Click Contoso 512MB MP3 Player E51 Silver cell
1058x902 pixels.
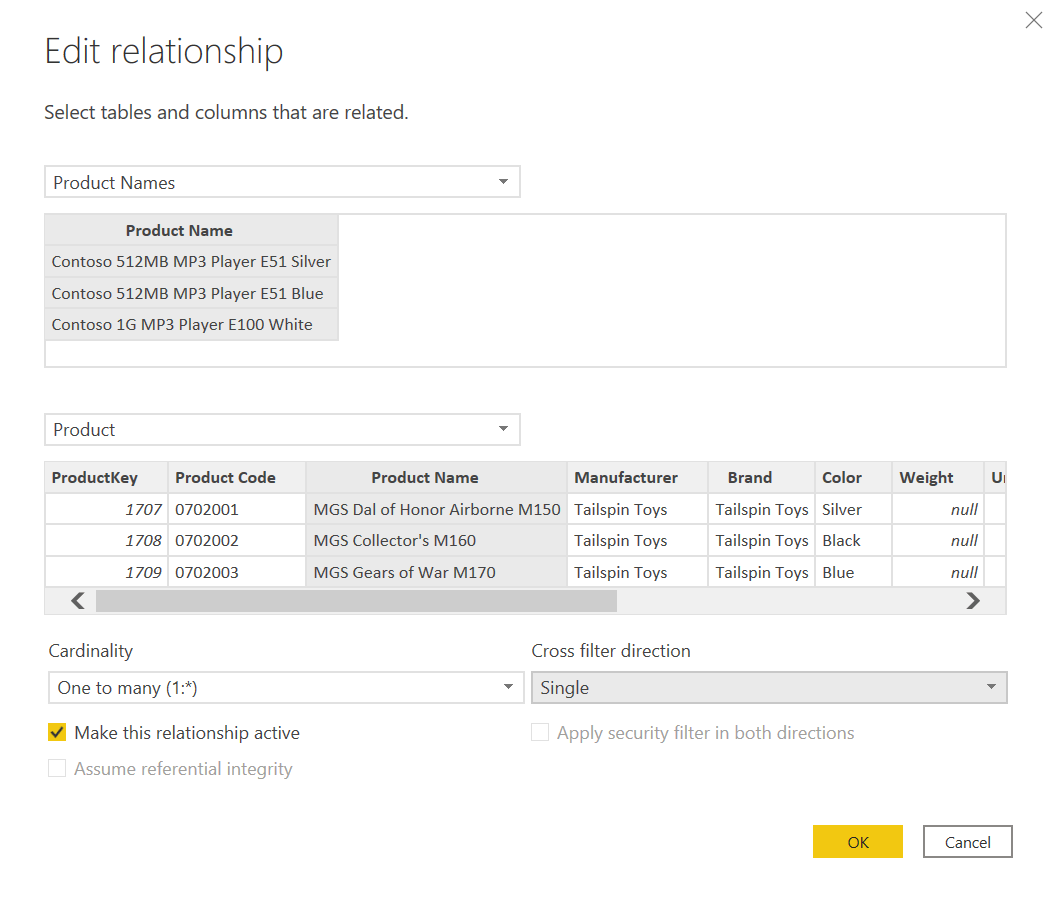191,262
